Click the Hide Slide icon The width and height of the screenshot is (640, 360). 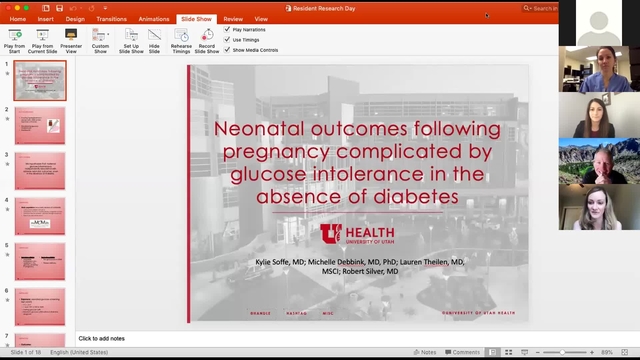pyautogui.click(x=154, y=35)
